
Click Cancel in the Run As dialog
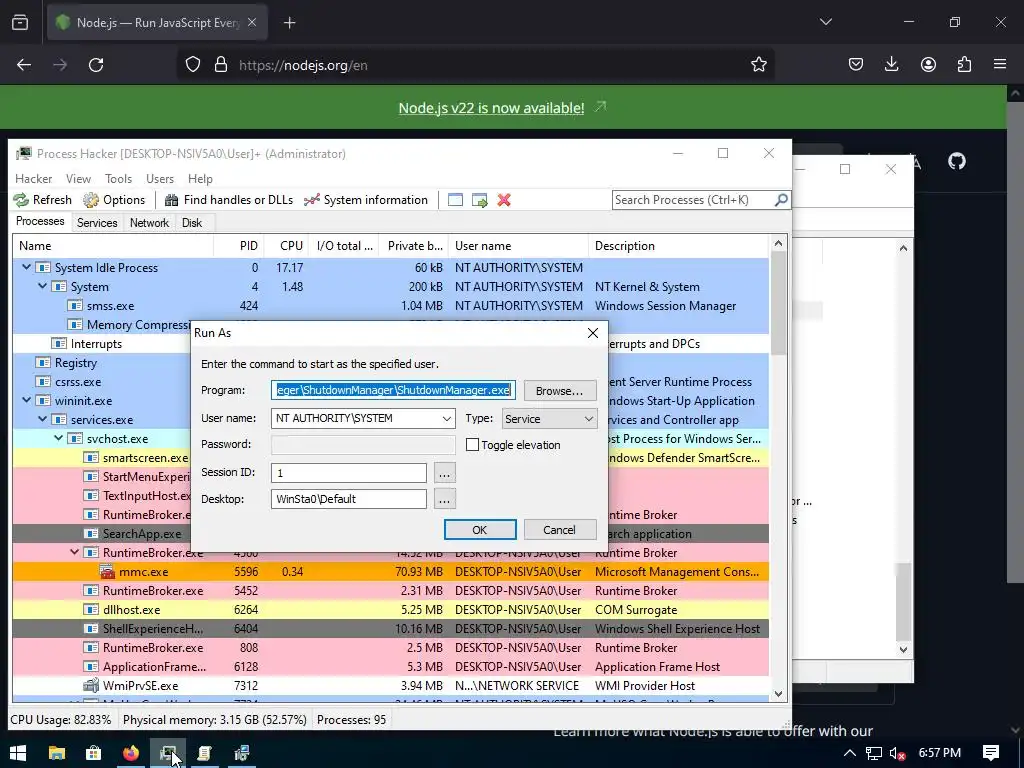pos(560,530)
